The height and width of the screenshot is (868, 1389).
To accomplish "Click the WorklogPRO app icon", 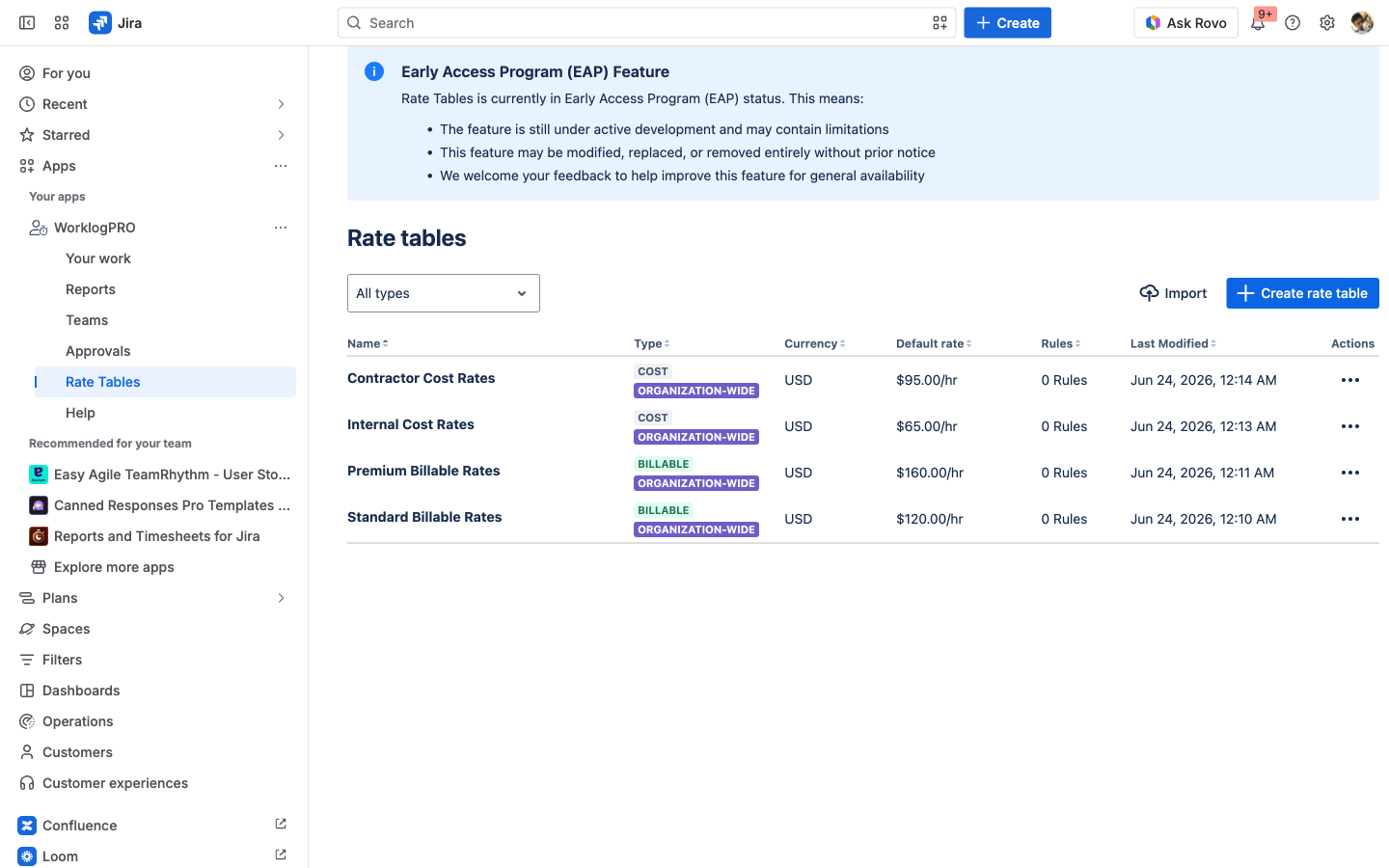I will (39, 228).
